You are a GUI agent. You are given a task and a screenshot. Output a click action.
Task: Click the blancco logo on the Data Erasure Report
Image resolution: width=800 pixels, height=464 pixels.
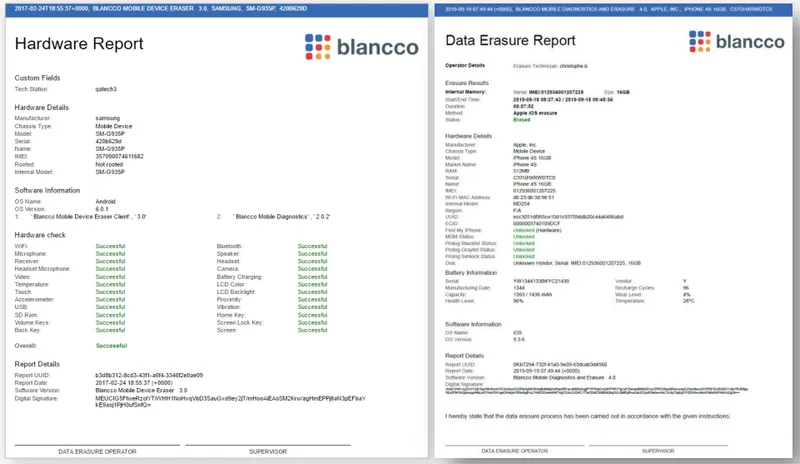click(x=737, y=41)
